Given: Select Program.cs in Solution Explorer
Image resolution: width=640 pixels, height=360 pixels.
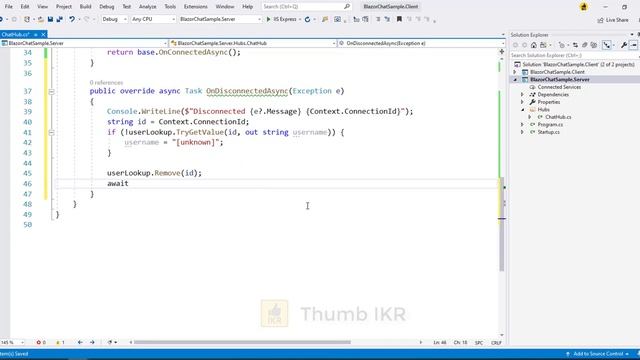Looking at the screenshot, I should (x=550, y=124).
